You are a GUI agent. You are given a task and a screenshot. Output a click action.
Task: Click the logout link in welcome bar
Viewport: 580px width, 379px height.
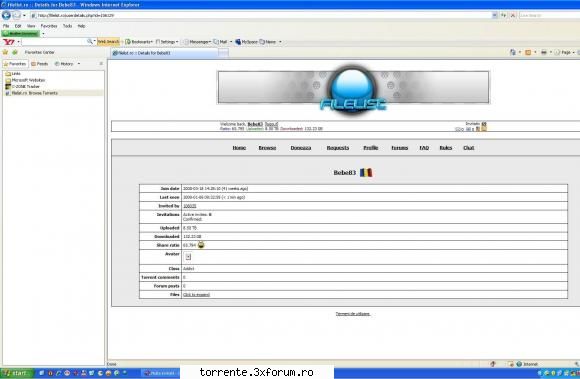(x=272, y=124)
